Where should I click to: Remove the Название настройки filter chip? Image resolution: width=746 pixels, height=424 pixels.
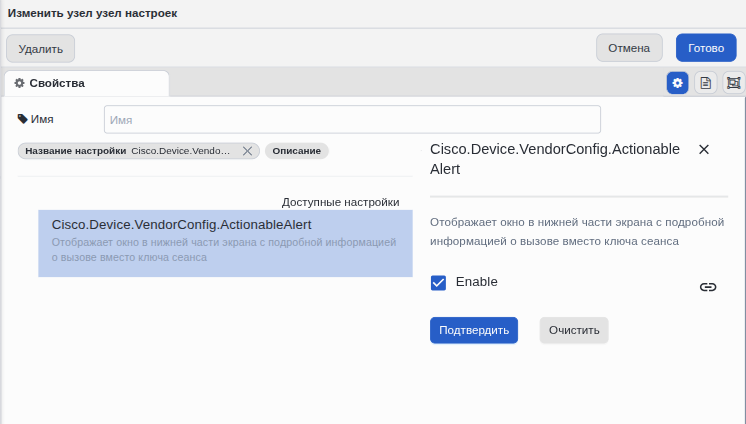click(x=247, y=151)
